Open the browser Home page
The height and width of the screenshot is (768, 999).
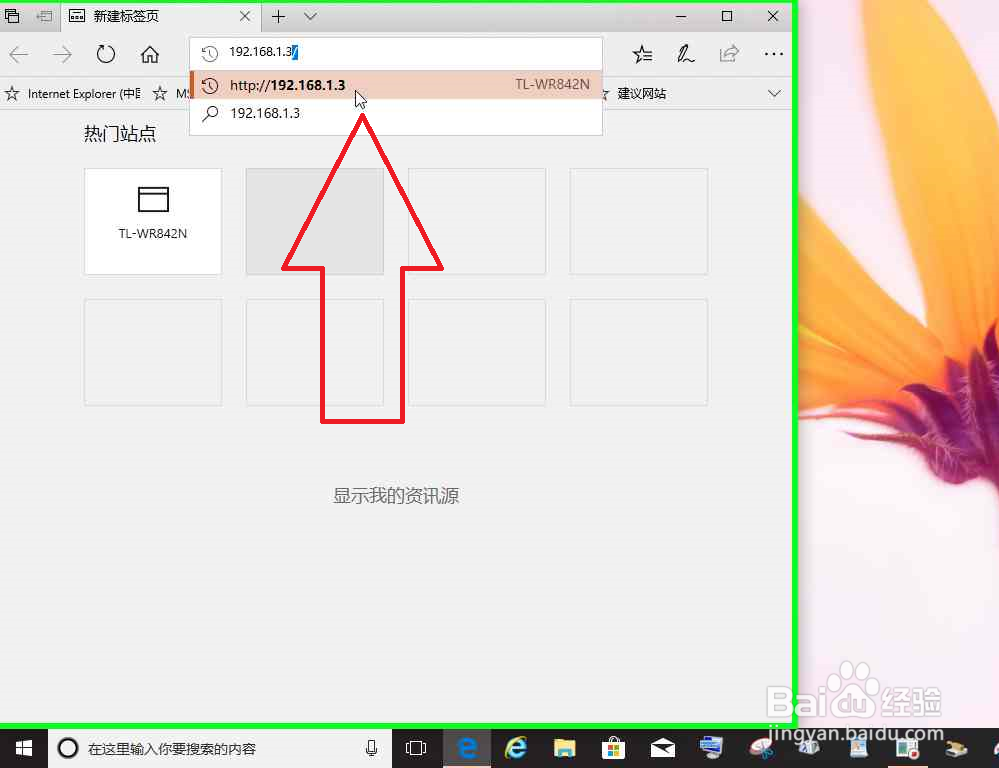click(x=149, y=55)
